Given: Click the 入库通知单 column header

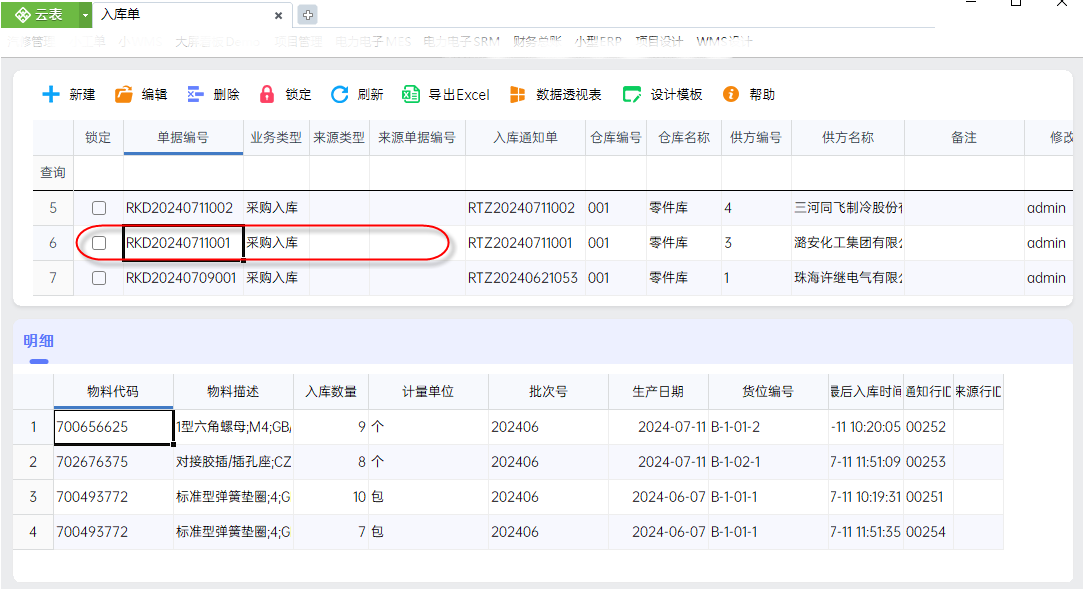Looking at the screenshot, I should (x=525, y=137).
